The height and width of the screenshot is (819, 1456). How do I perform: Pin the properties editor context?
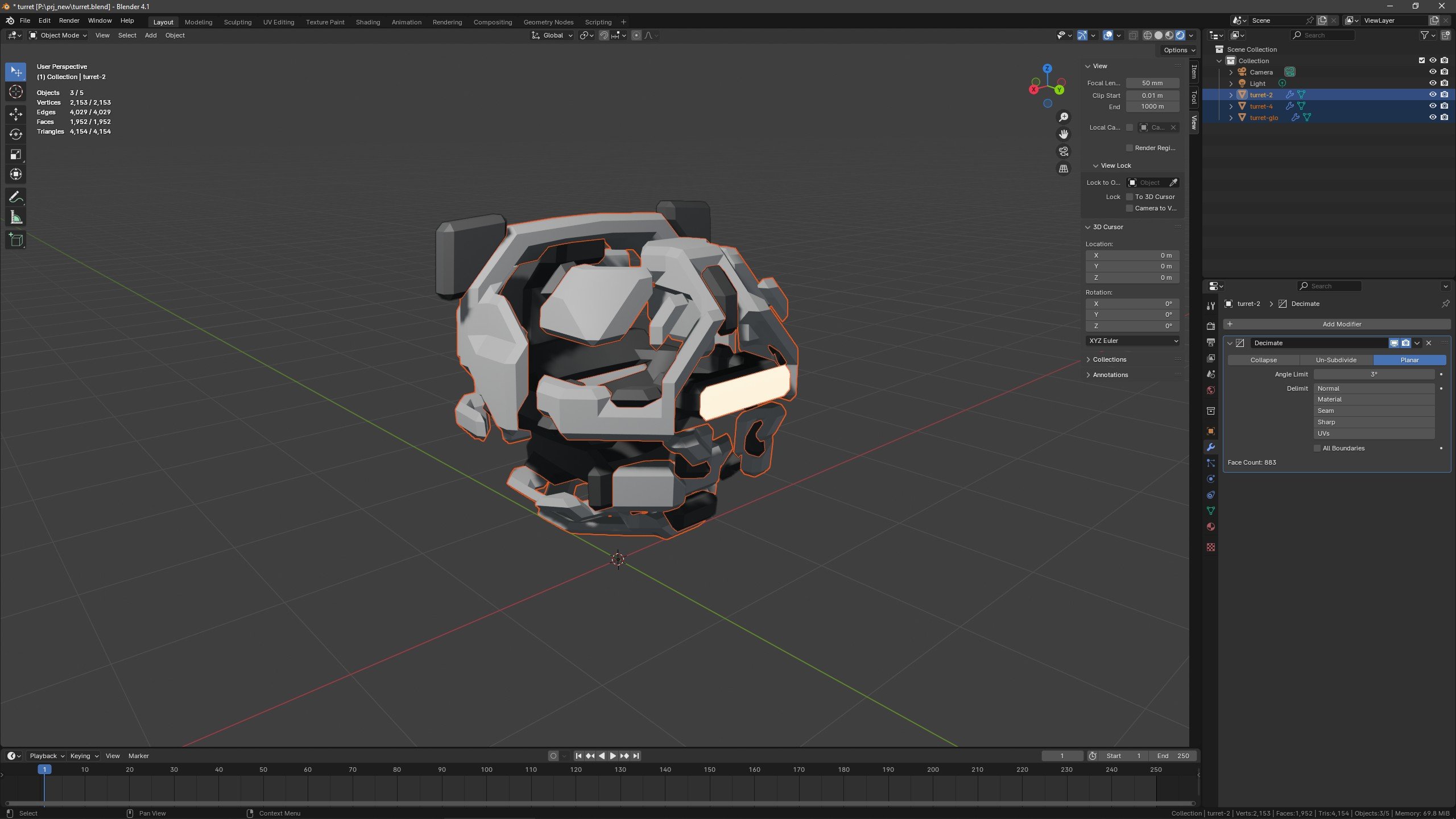1445,304
